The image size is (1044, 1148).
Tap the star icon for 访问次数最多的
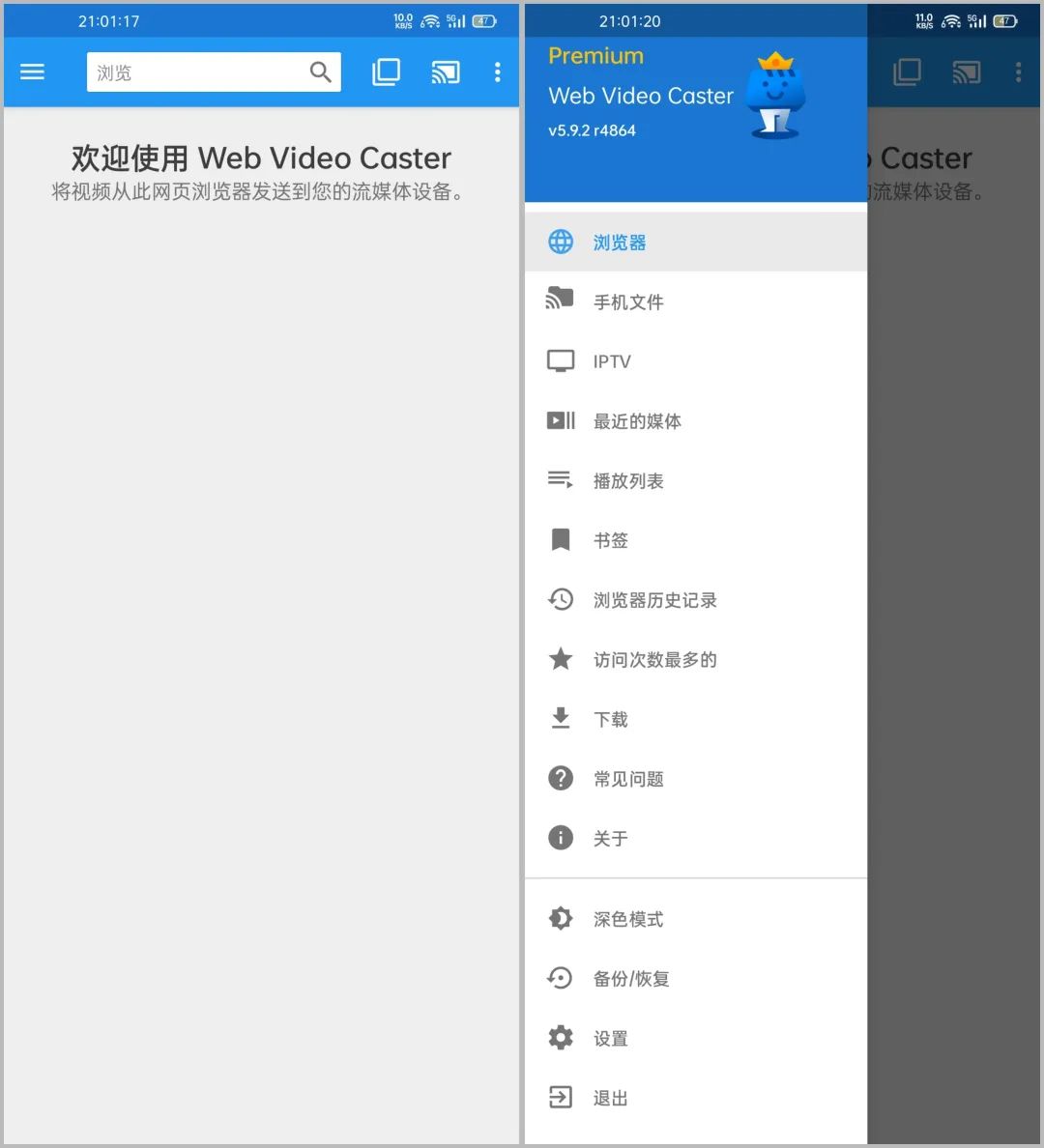(561, 658)
